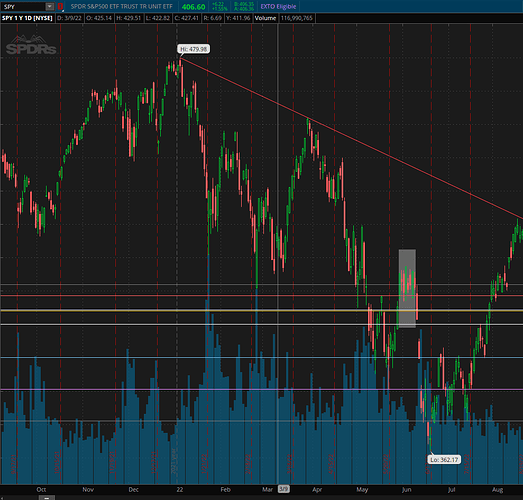
Task: Click the SPY 1 Y 1D [NYSE] chart label
Action: pos(27,18)
